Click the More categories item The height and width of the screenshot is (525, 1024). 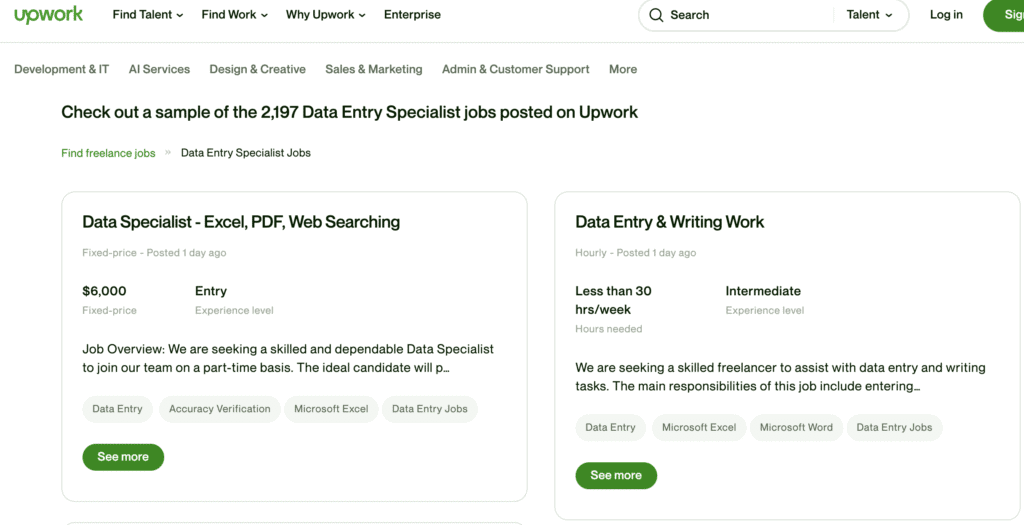tap(623, 69)
